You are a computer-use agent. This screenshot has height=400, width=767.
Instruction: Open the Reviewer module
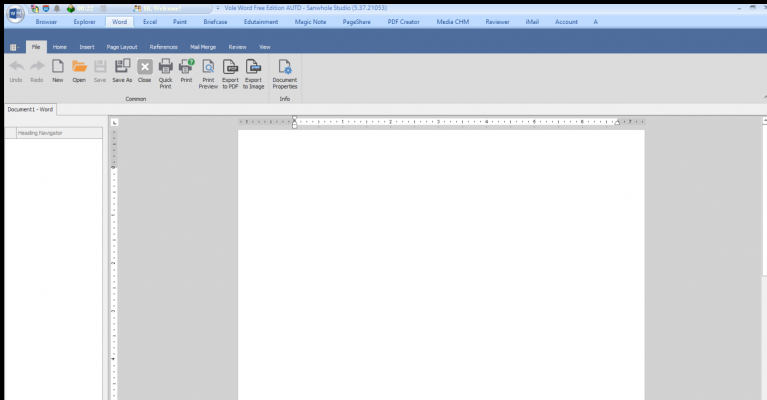coord(497,22)
